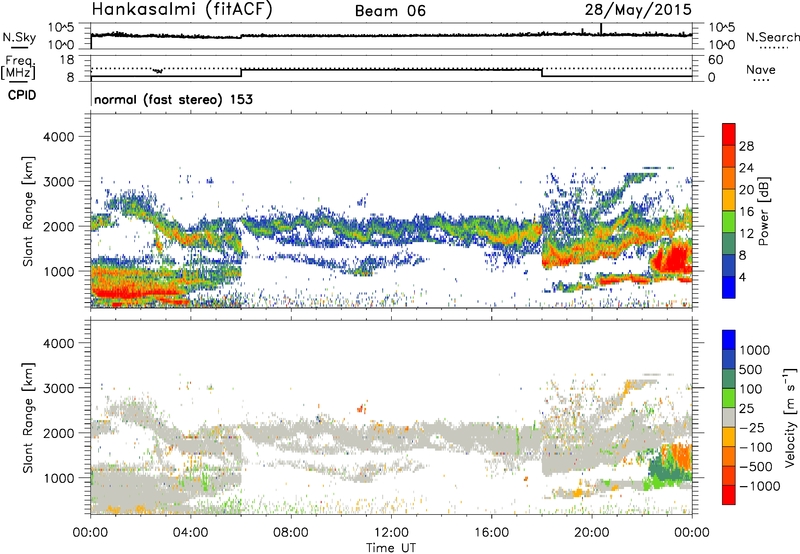Click the 4 tick on power colorbar

742,277
